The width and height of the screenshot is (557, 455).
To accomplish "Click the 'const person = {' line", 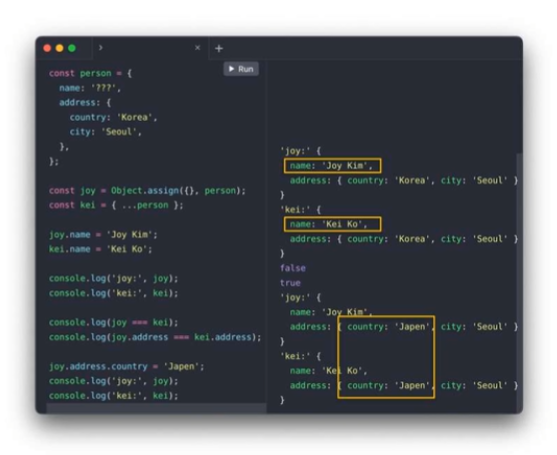I will (x=90, y=74).
